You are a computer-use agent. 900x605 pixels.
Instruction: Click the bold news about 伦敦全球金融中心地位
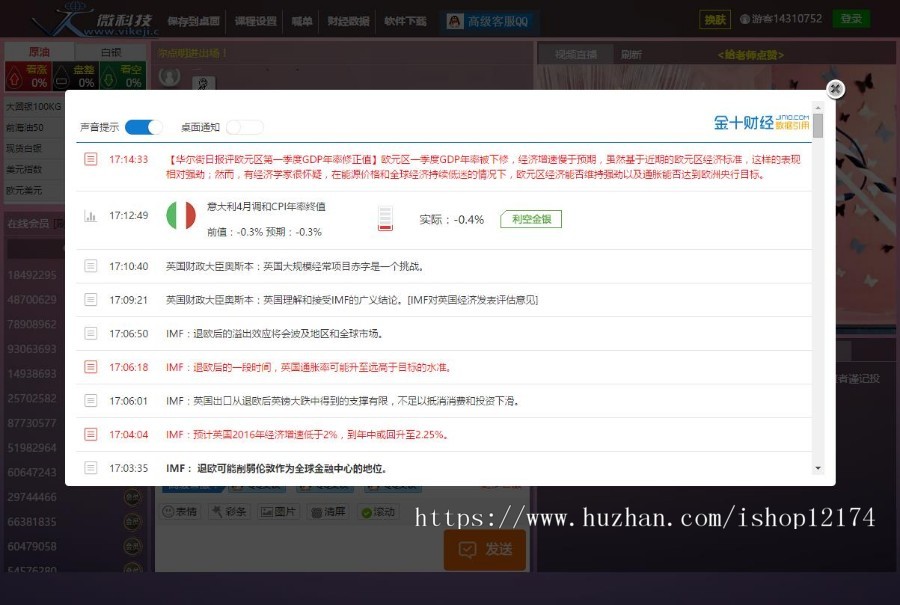coord(276,468)
